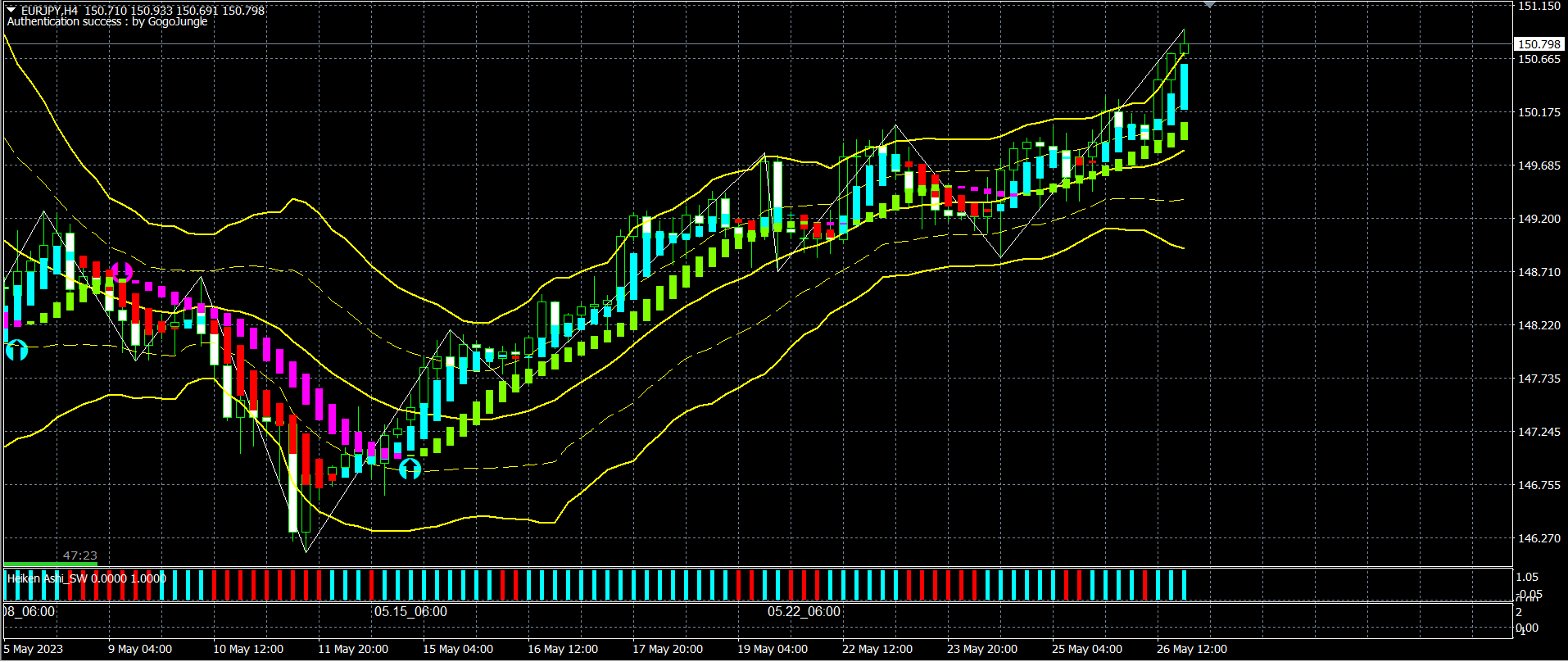Click the EURJPY,H4 chart title text
1568x662 pixels.
50,11
